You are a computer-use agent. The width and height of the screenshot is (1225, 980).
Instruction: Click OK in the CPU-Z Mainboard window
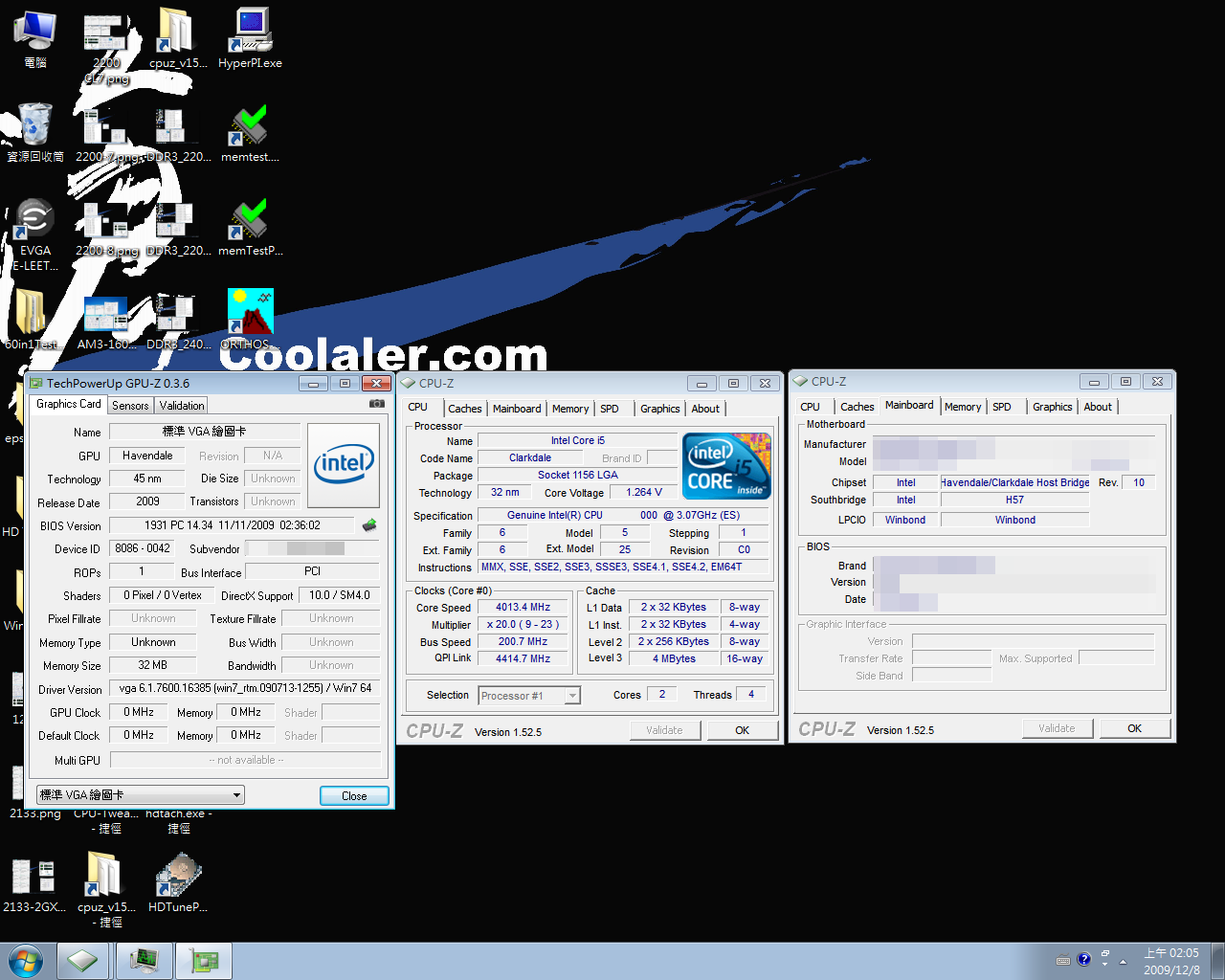1135,728
